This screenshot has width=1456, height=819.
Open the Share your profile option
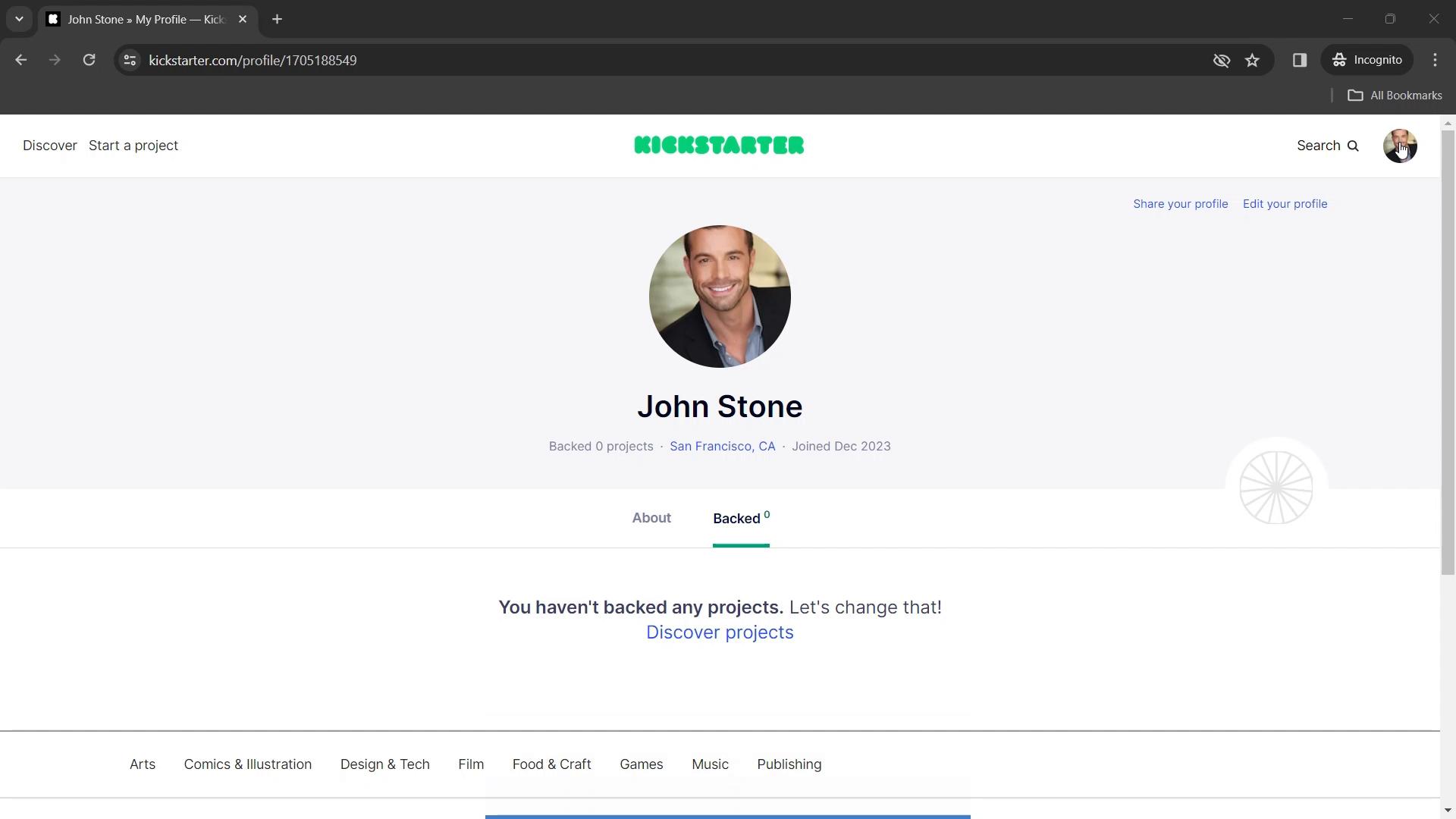click(x=1181, y=203)
